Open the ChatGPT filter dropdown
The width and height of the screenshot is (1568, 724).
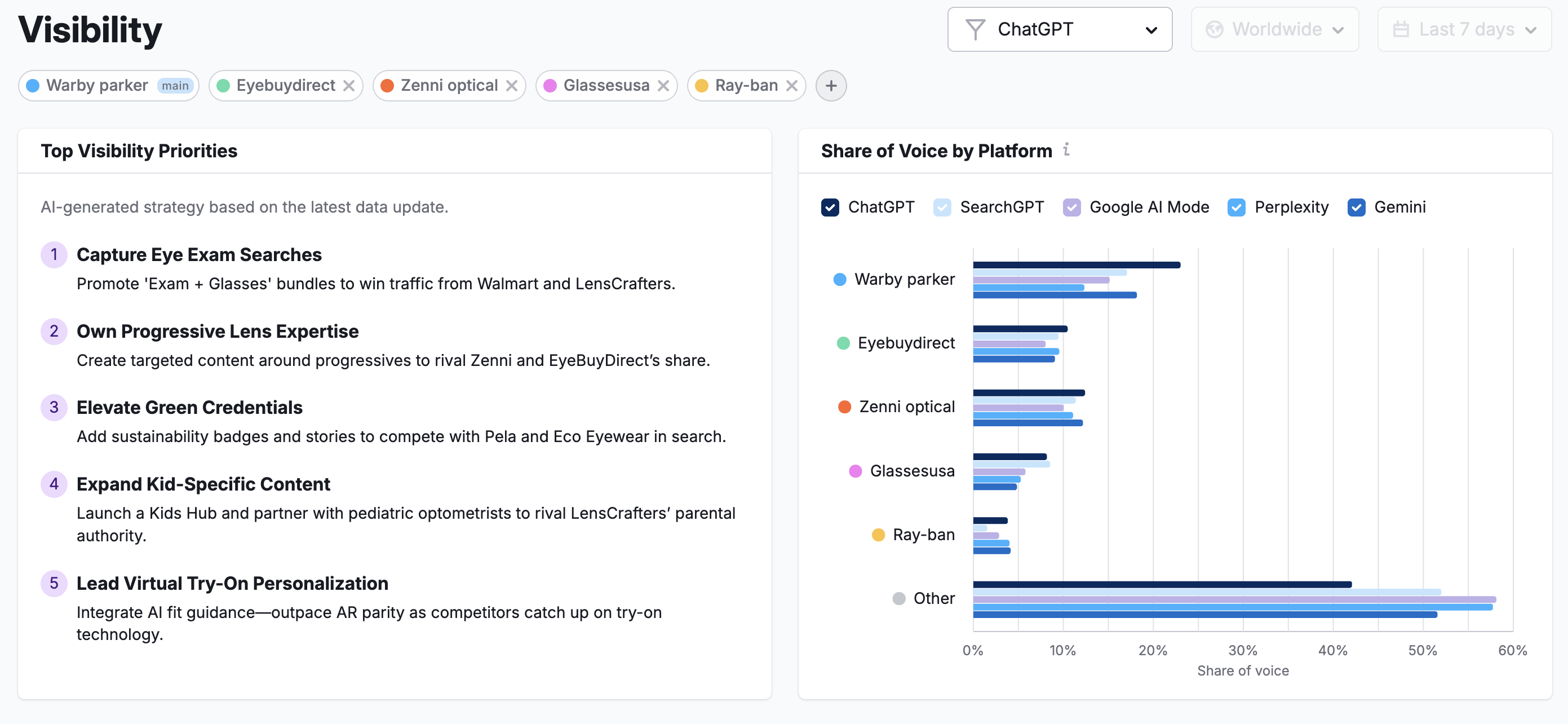click(x=1059, y=29)
